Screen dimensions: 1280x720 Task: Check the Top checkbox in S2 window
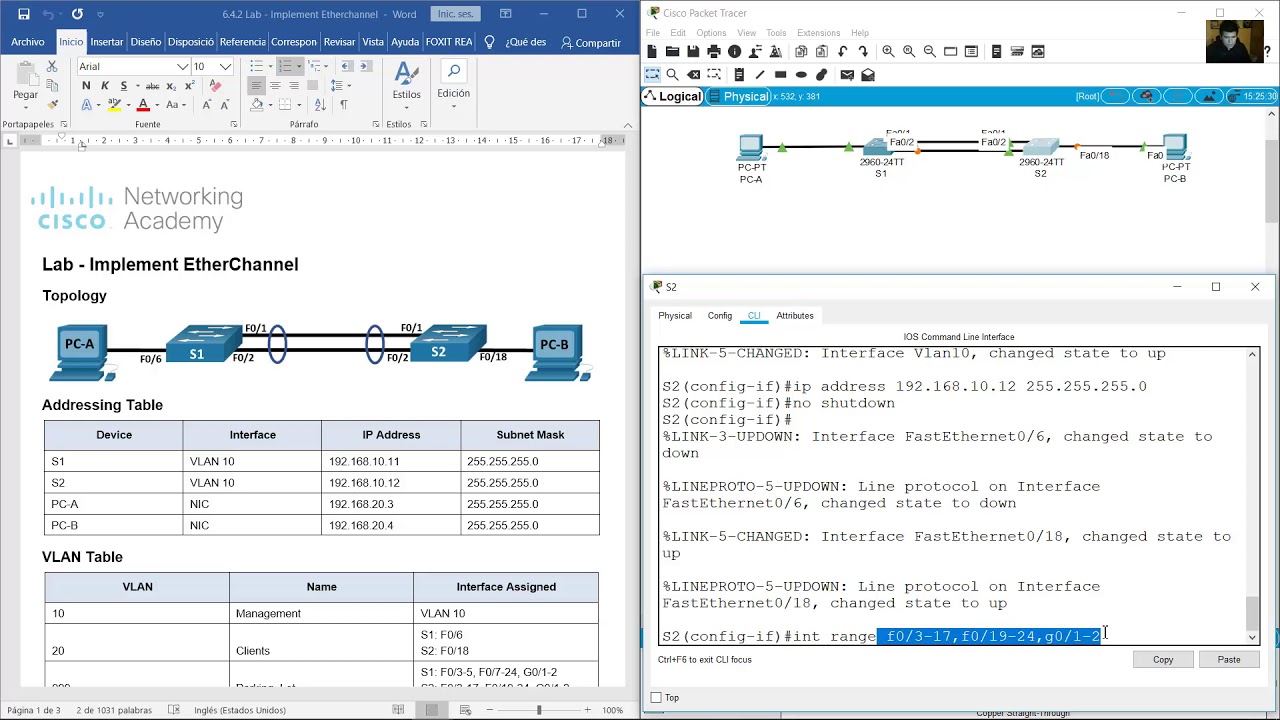coord(656,698)
